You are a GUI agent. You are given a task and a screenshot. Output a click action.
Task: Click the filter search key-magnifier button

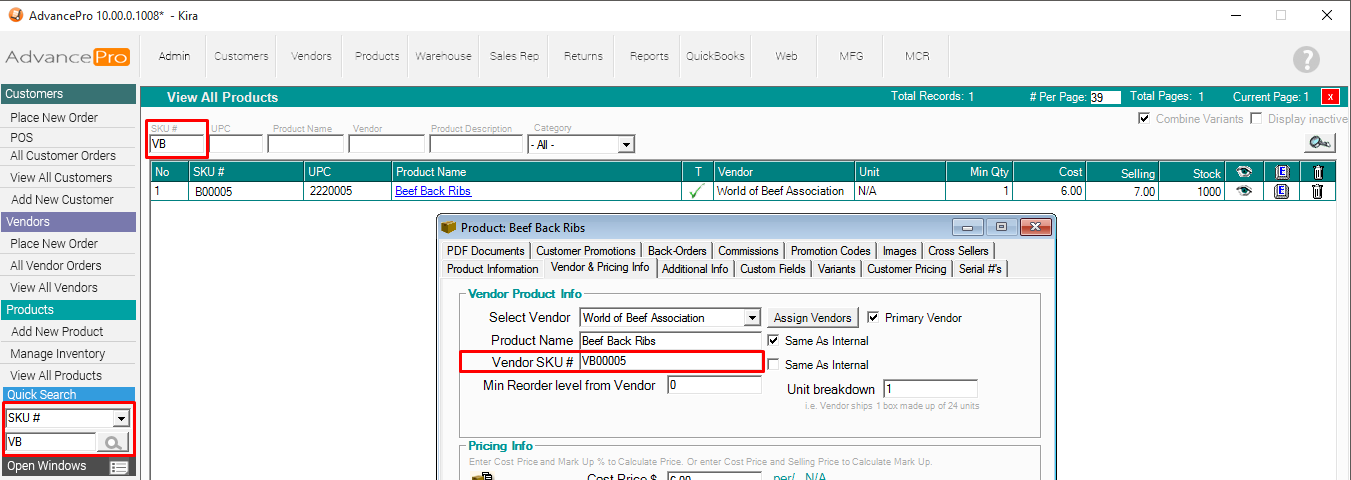pos(1319,144)
